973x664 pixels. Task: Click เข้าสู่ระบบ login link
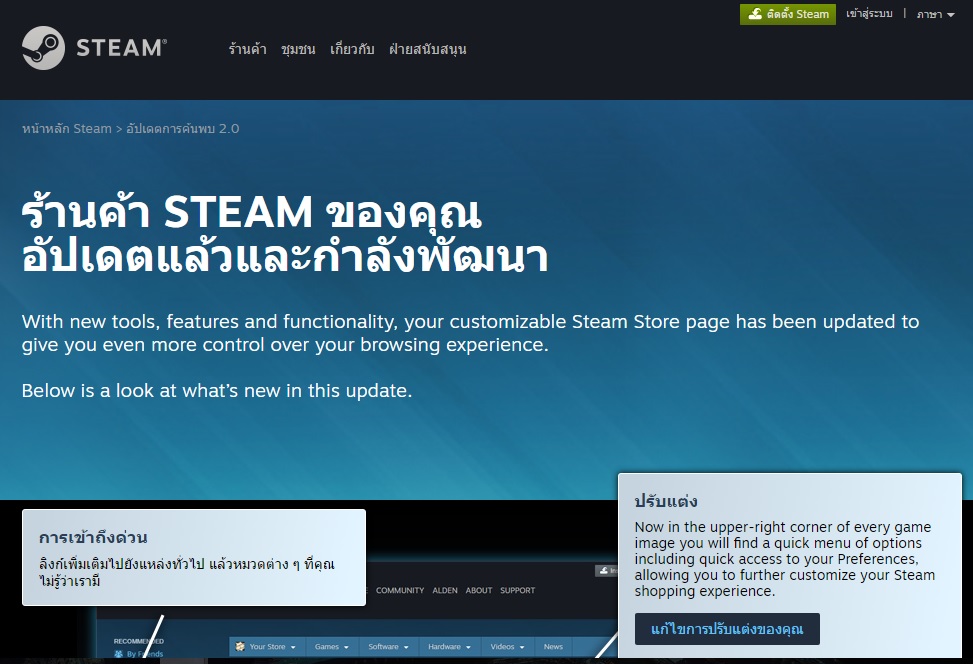pos(869,14)
